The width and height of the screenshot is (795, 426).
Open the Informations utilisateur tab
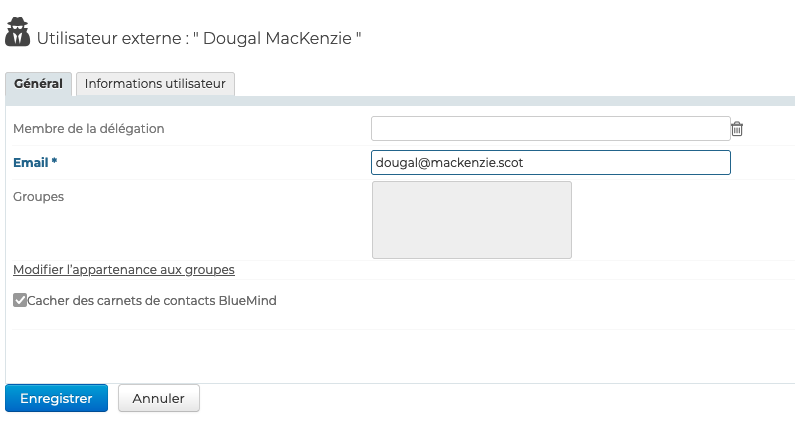coord(155,84)
